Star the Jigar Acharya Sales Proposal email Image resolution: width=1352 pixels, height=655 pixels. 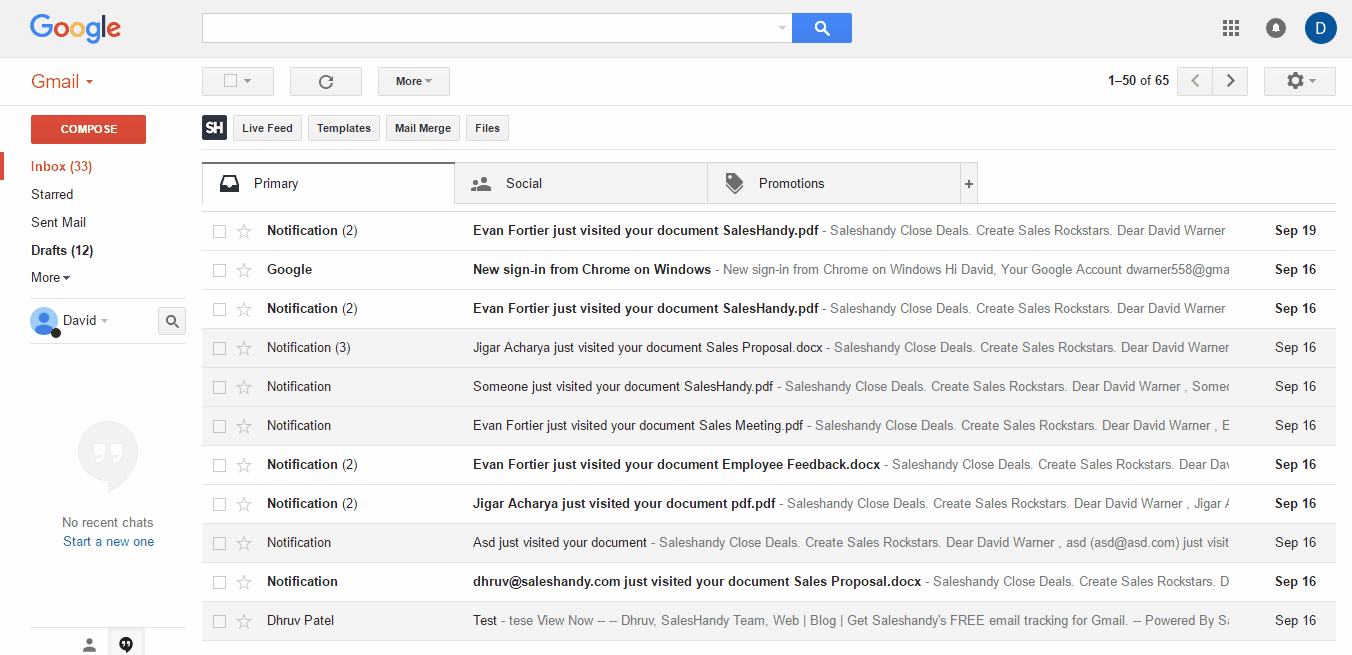[244, 348]
